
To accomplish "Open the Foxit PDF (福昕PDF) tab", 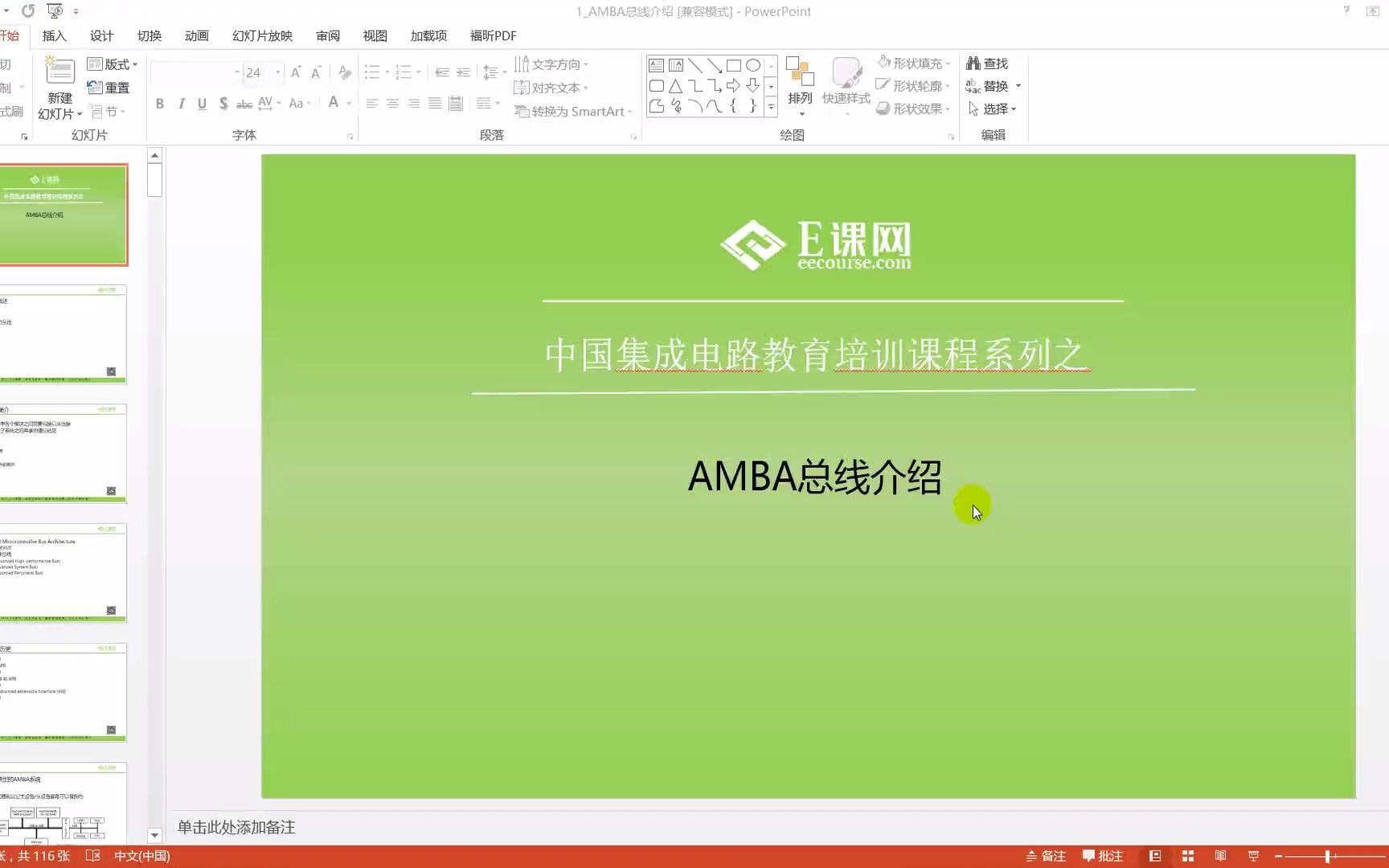I will (494, 36).
